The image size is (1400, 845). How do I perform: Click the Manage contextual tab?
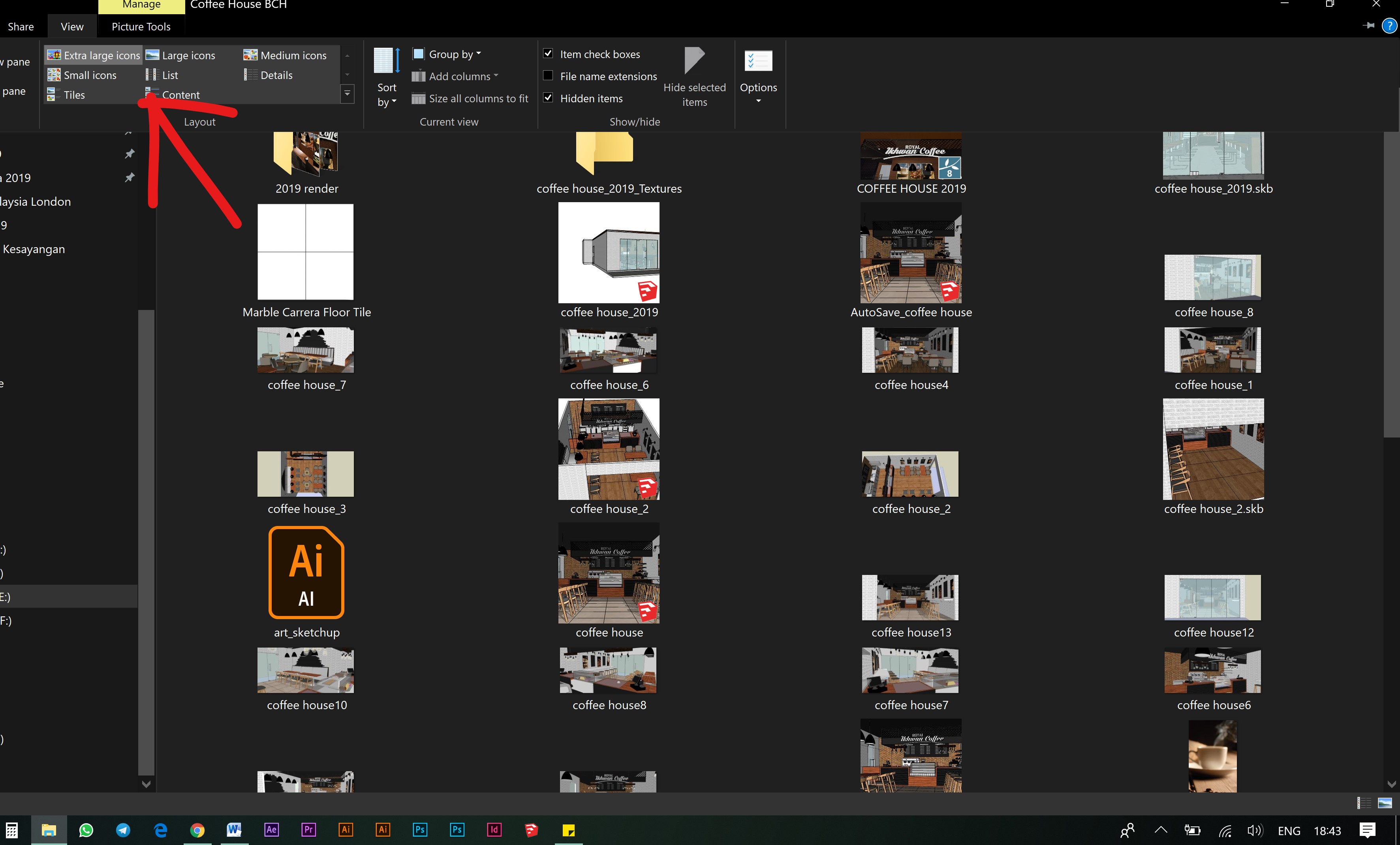(x=141, y=5)
